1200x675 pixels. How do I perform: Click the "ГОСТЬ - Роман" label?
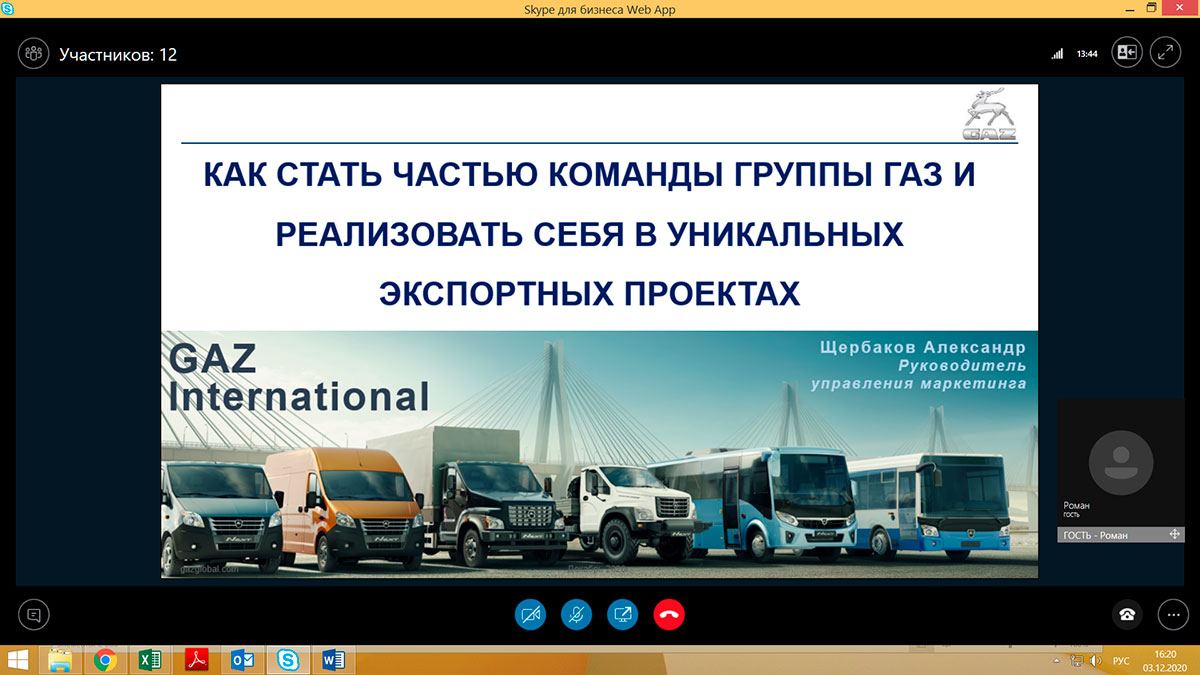click(x=1095, y=535)
